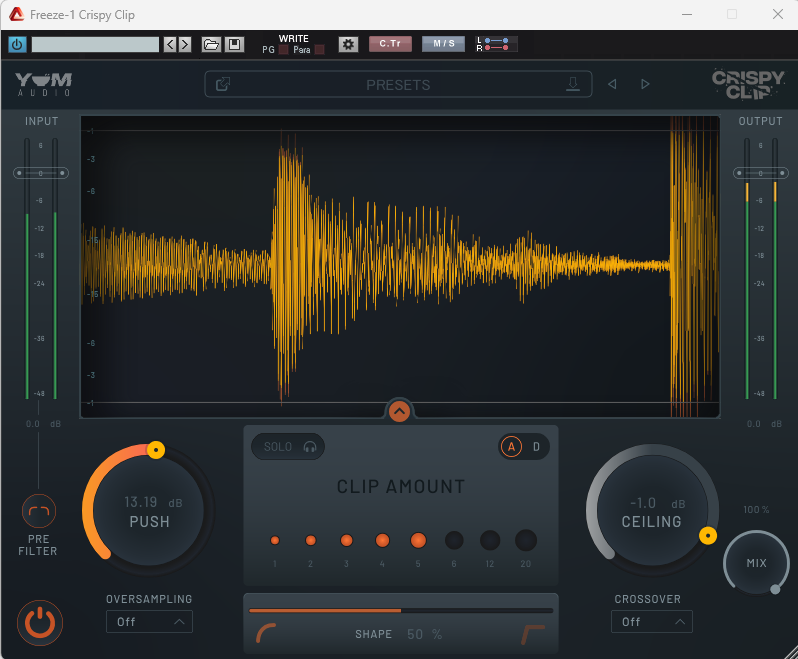Go to next host preset arrow
The height and width of the screenshot is (659, 798).
tap(185, 45)
